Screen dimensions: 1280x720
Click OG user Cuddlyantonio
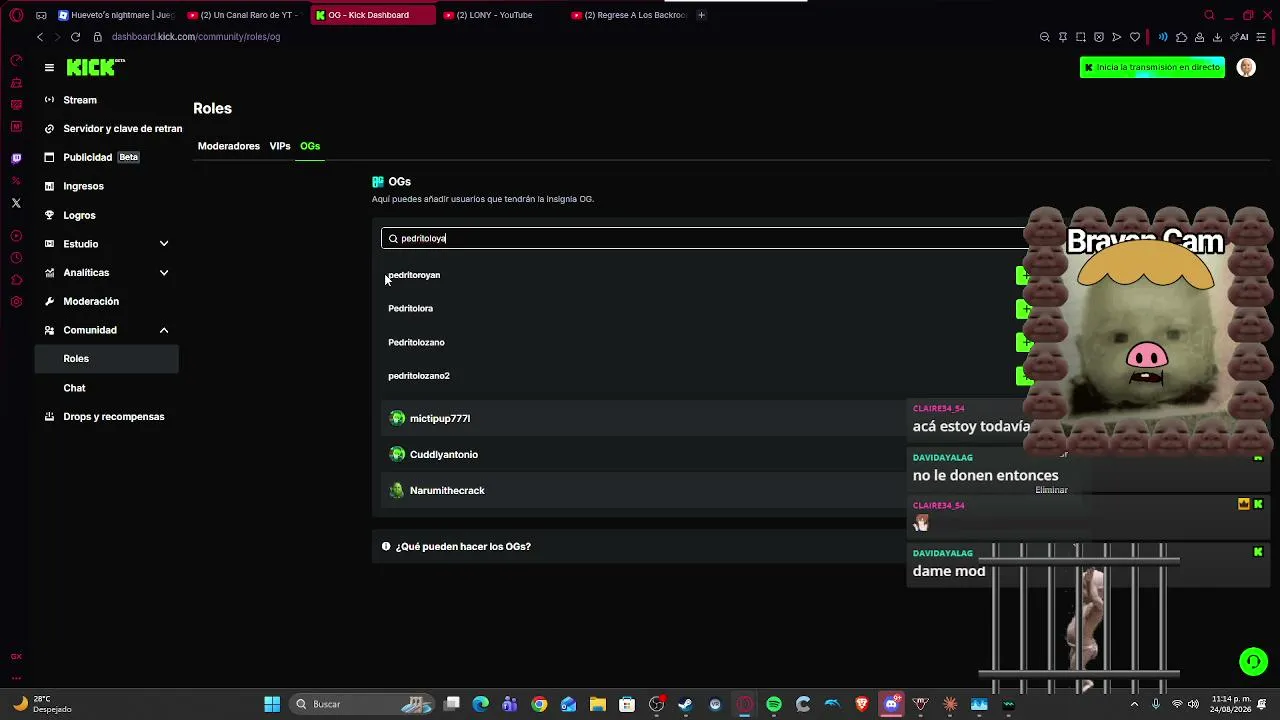tap(444, 455)
